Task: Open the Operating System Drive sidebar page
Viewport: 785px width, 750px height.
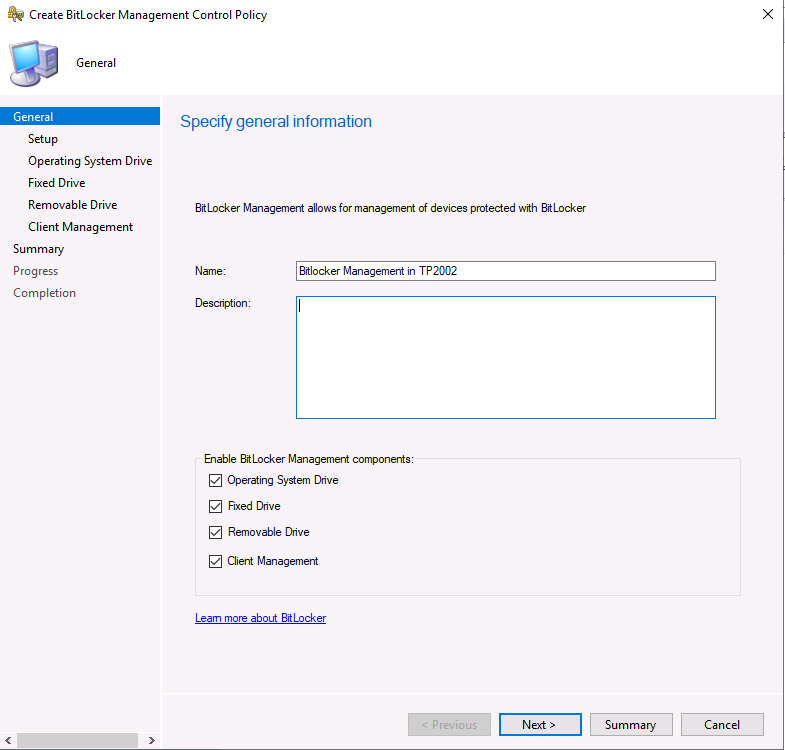Action: (x=90, y=161)
